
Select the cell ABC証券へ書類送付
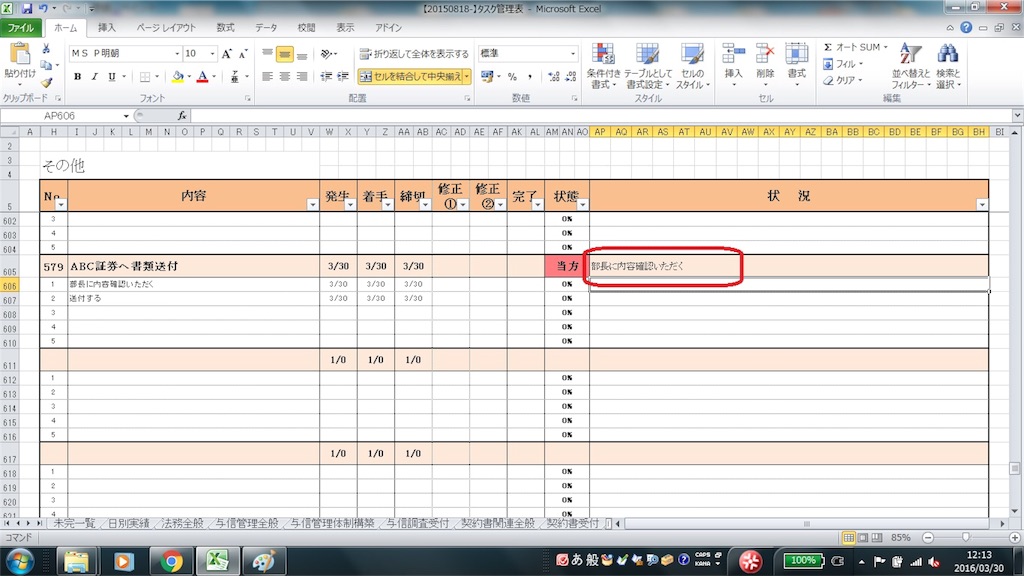tap(193, 266)
